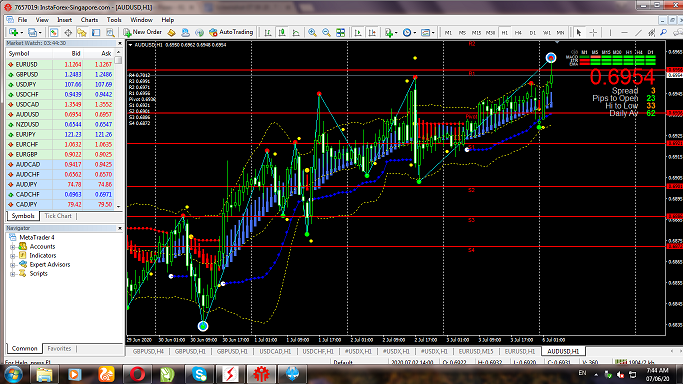The image size is (683, 384).
Task: Toggle AutoTrading on or off
Action: [x=231, y=32]
